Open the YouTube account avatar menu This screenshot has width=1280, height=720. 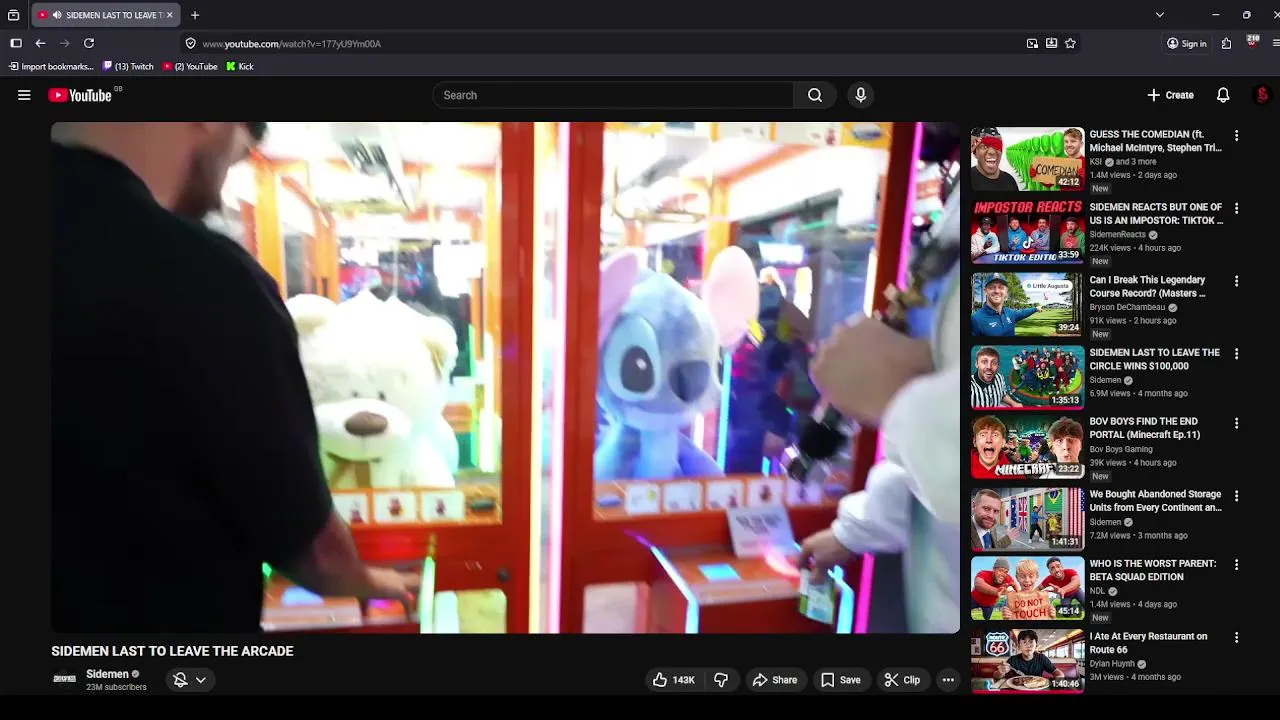1262,95
